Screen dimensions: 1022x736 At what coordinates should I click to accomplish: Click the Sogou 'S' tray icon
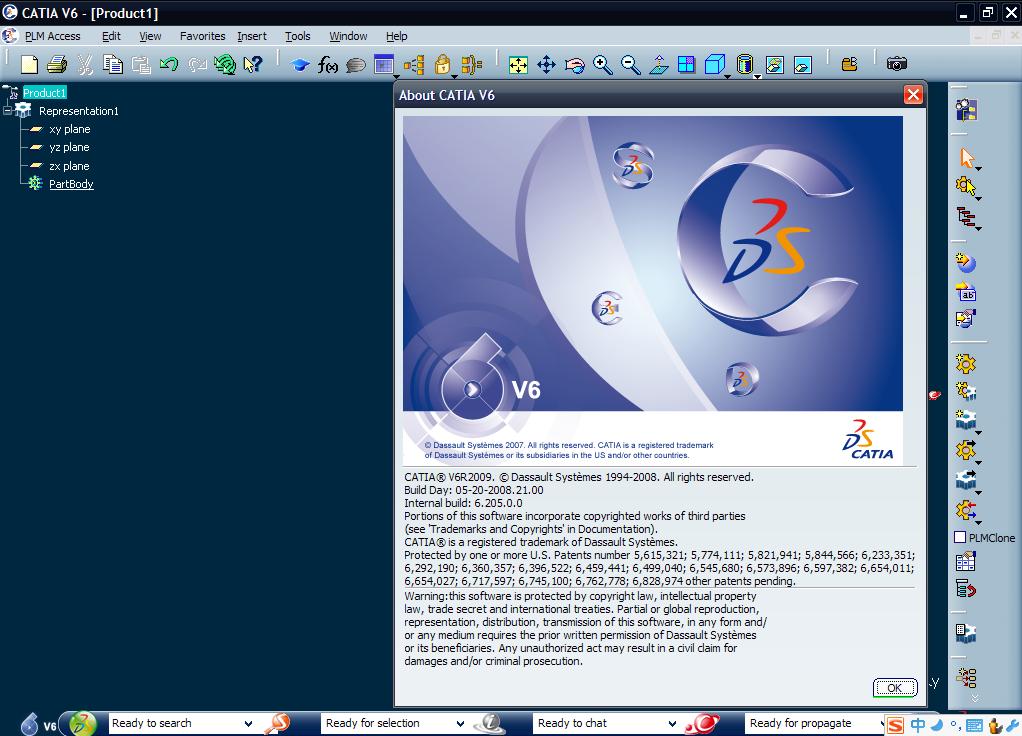coord(896,725)
